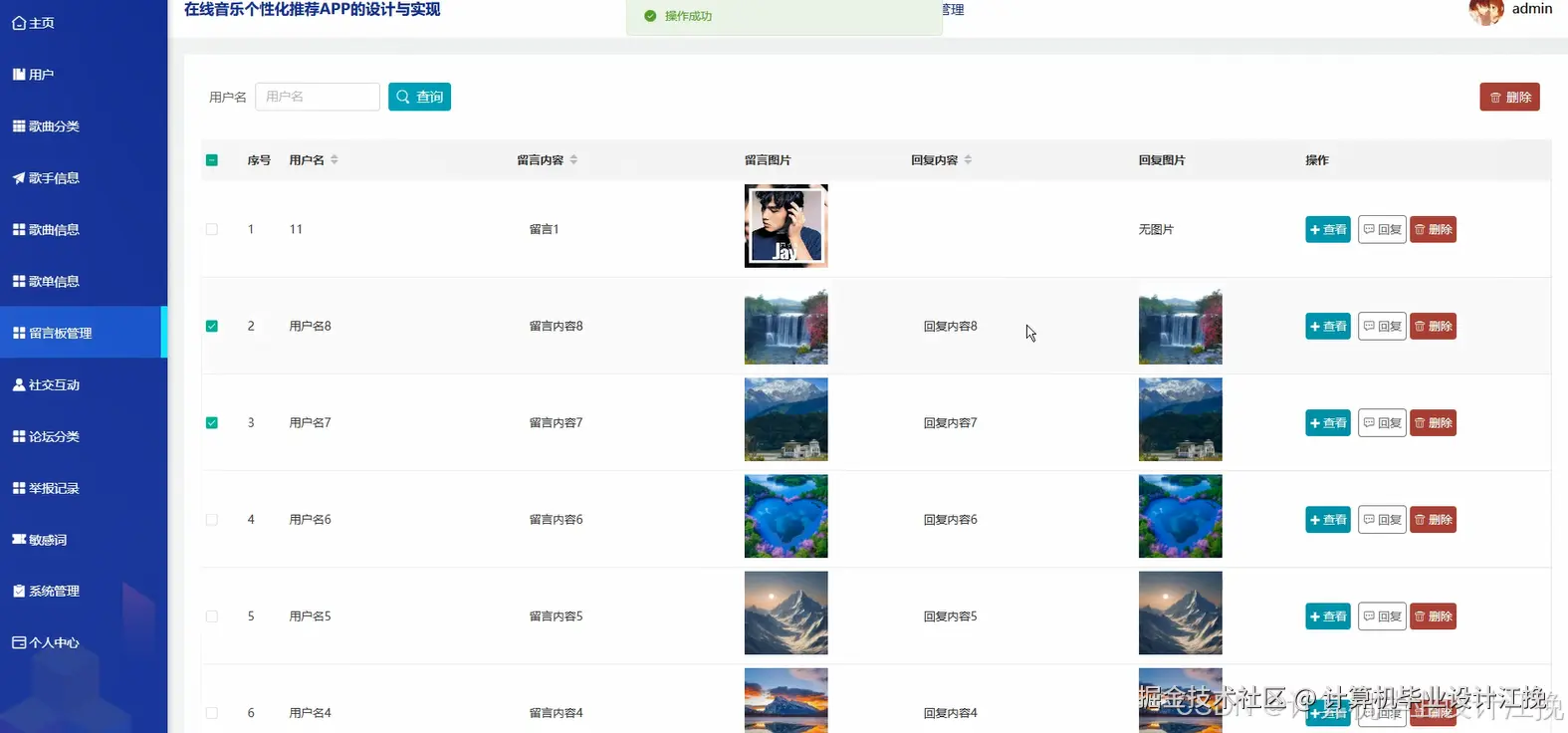Open 回复内容7 snowy mountain reply thumbnail
The height and width of the screenshot is (733, 1568).
tap(1181, 419)
